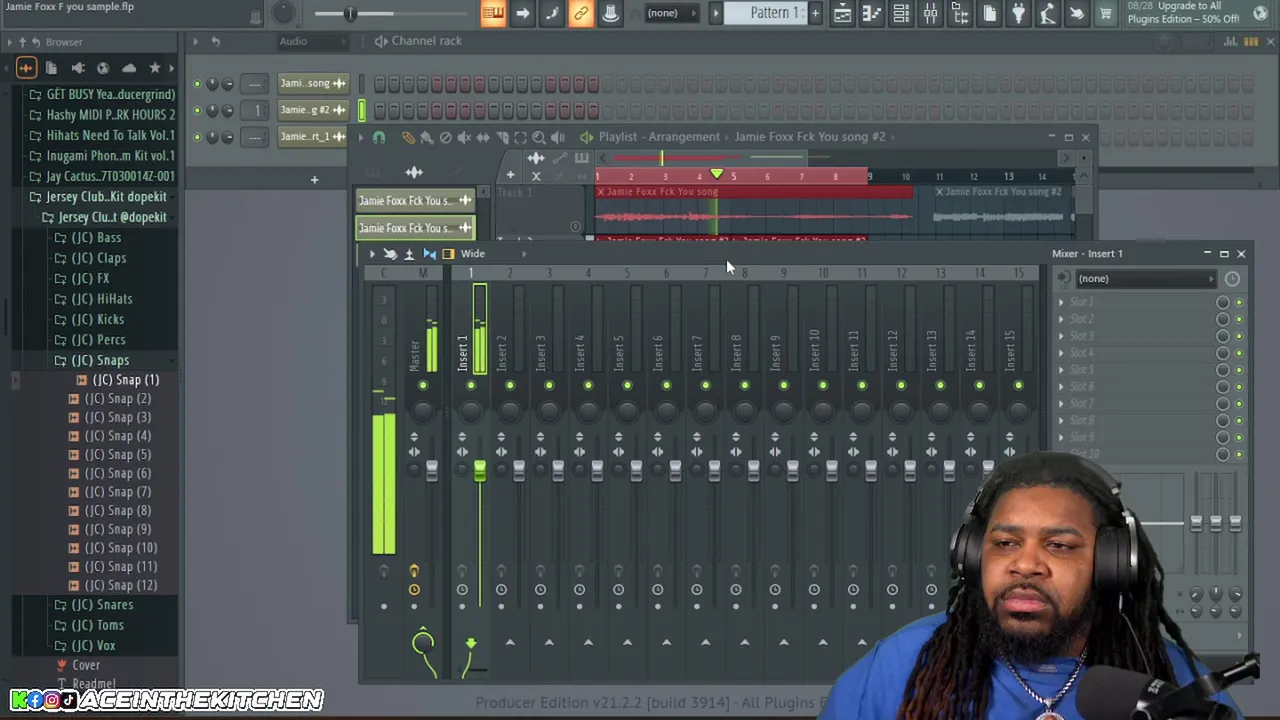Screen dimensions: 1280x720
Task: Click the mixer effects chain clock icon
Action: click(1232, 279)
